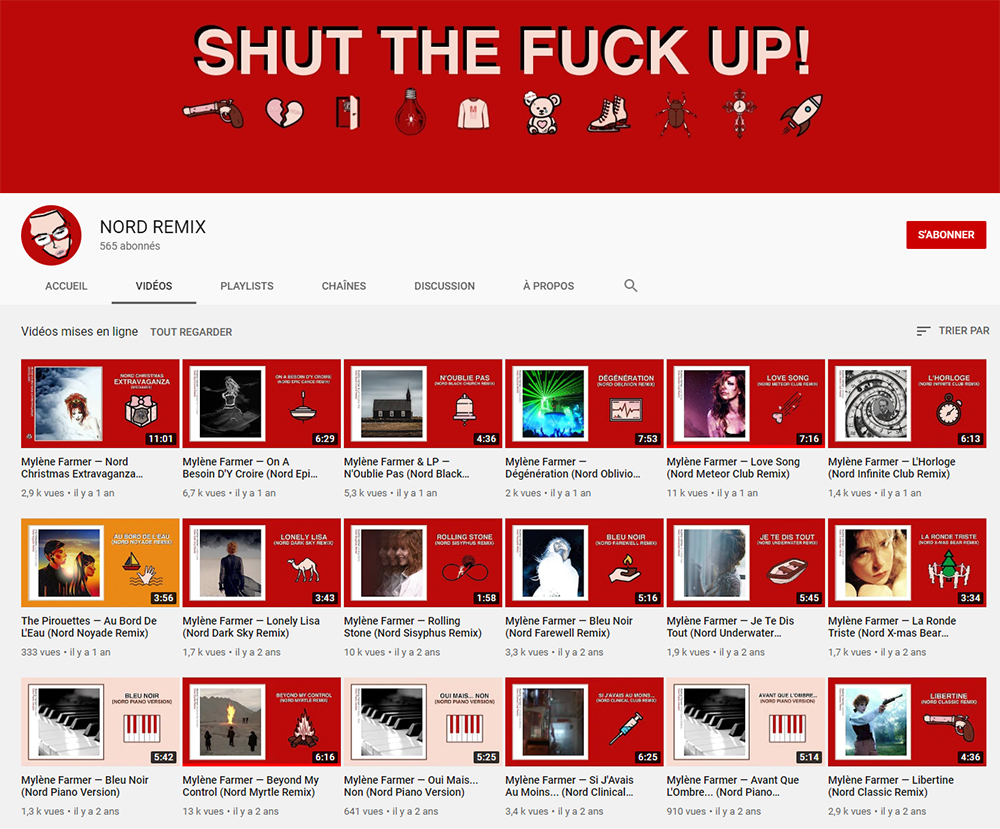Open the À Propos tab
Image resolution: width=1000 pixels, height=829 pixels.
548,286
